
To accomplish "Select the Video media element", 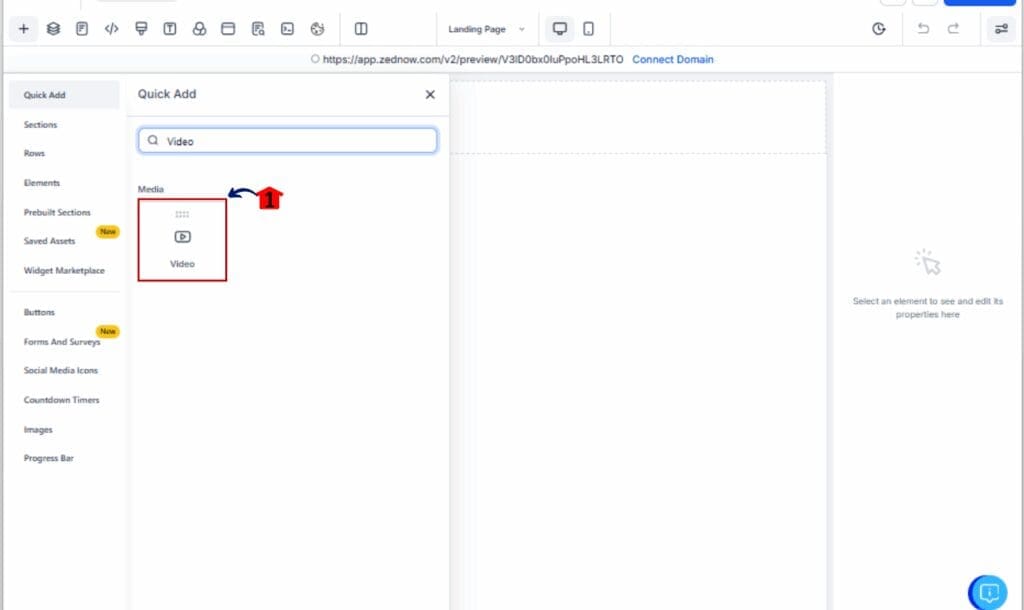I will click(x=182, y=240).
